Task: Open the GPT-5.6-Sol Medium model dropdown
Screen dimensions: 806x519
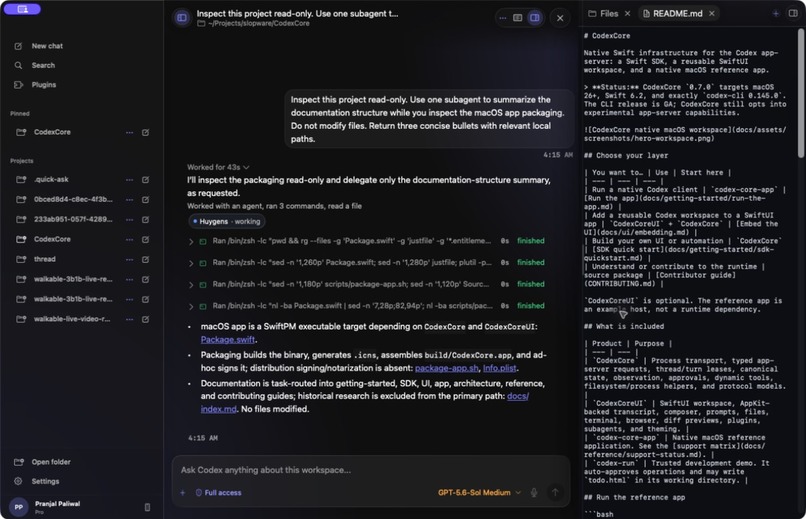Action: pos(479,493)
